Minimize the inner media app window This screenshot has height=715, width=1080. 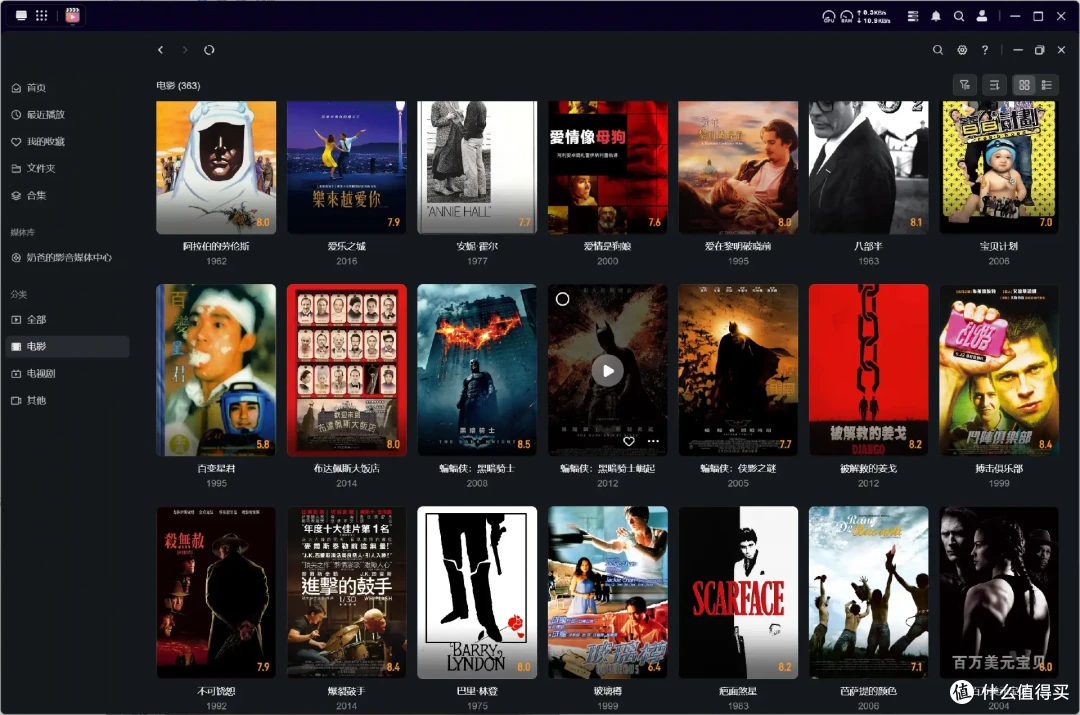pyautogui.click(x=1017, y=50)
